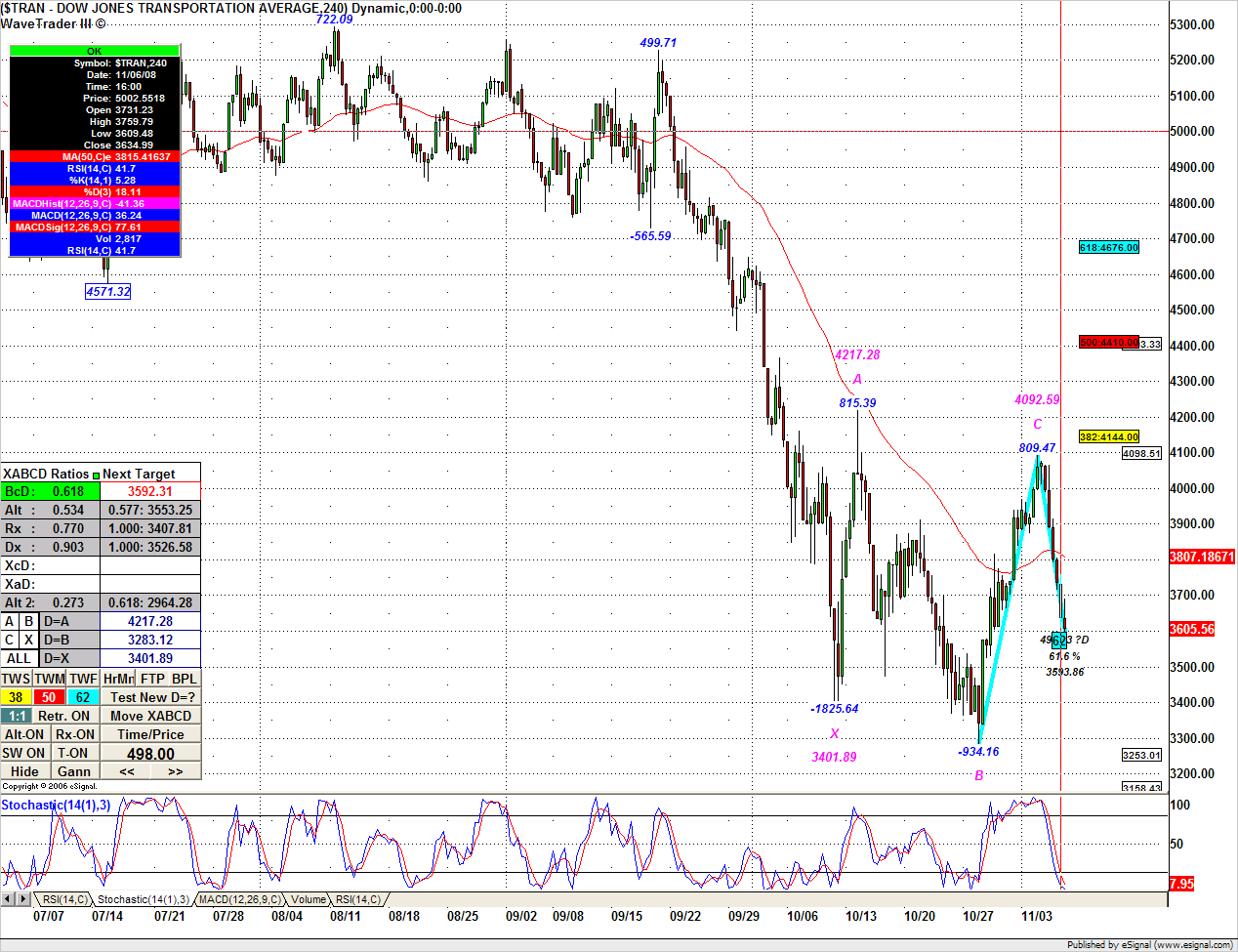The height and width of the screenshot is (952, 1238).
Task: Click the red 500:4410.00 retracement label
Action: click(x=1109, y=342)
